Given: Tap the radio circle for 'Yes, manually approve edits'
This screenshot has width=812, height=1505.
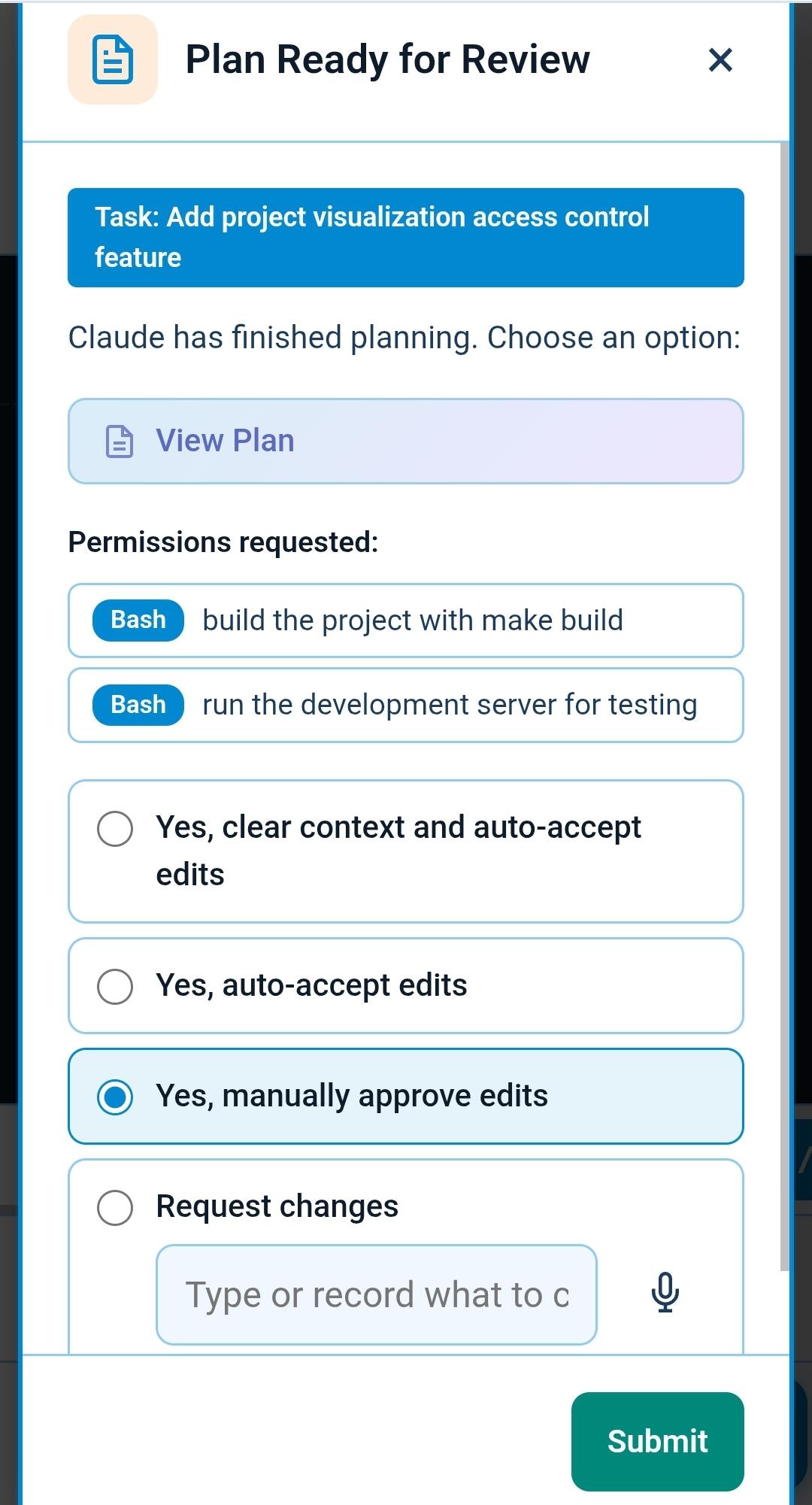Looking at the screenshot, I should click(x=115, y=1096).
